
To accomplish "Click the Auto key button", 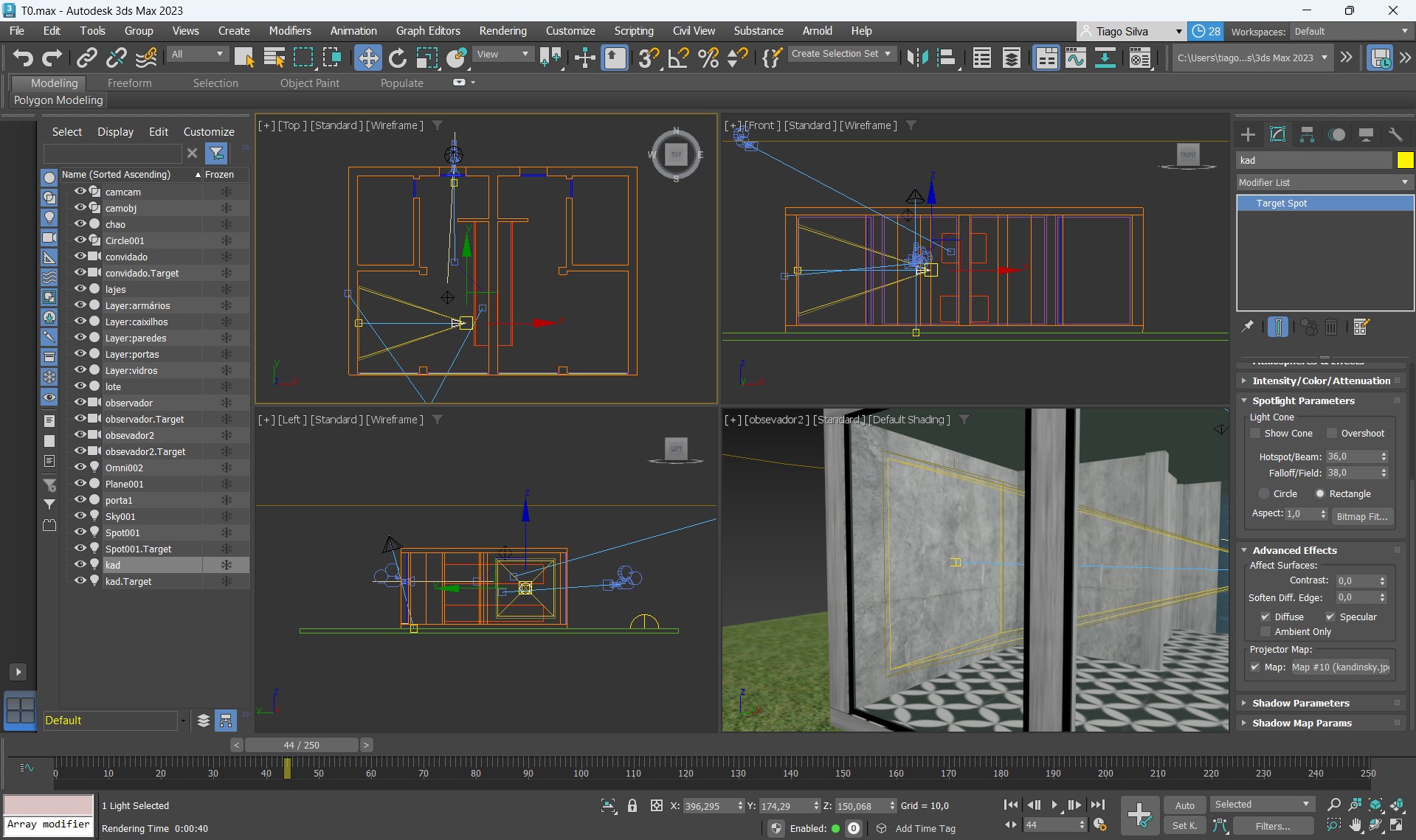I will pos(1184,805).
